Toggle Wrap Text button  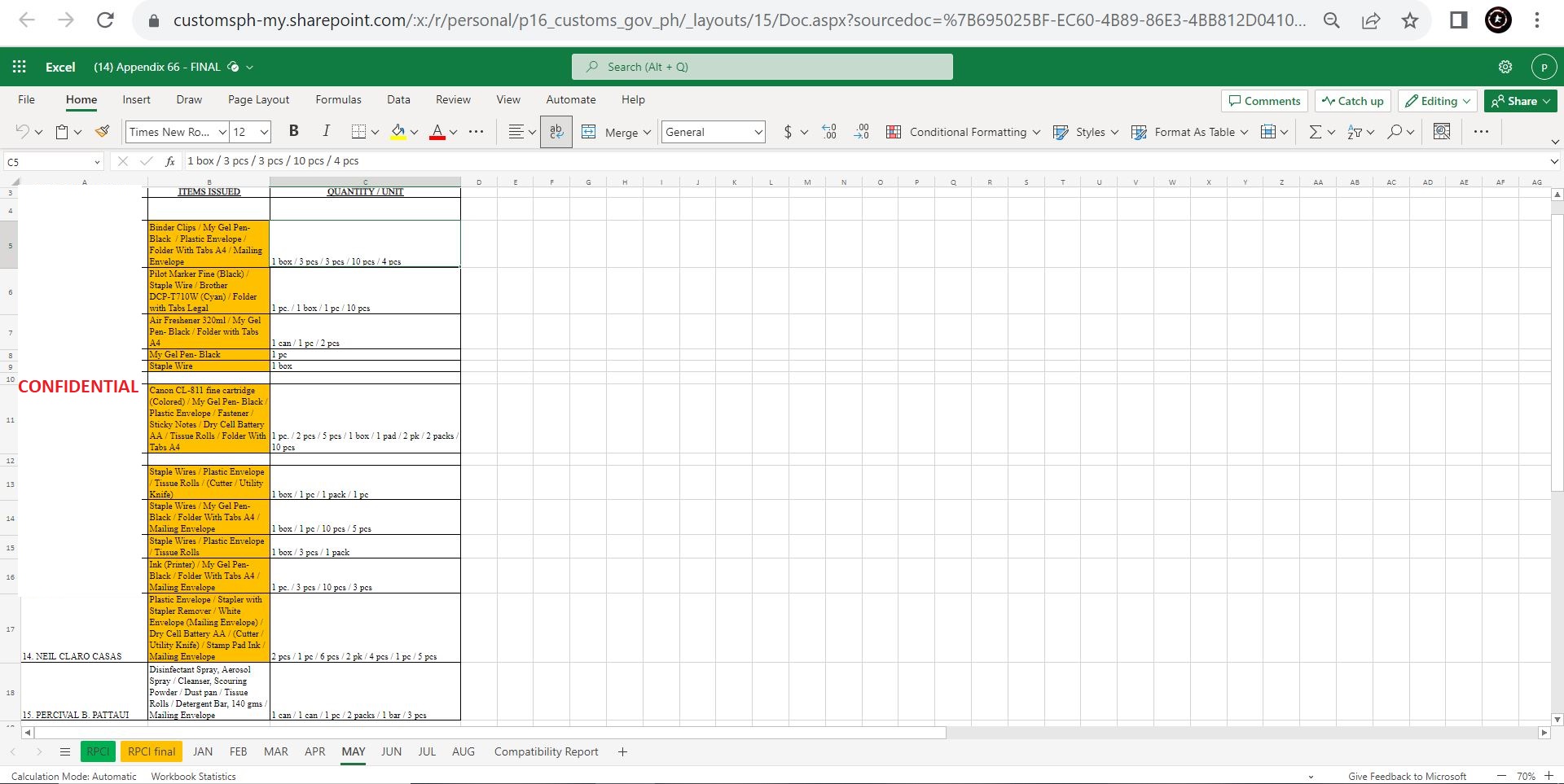coord(556,132)
